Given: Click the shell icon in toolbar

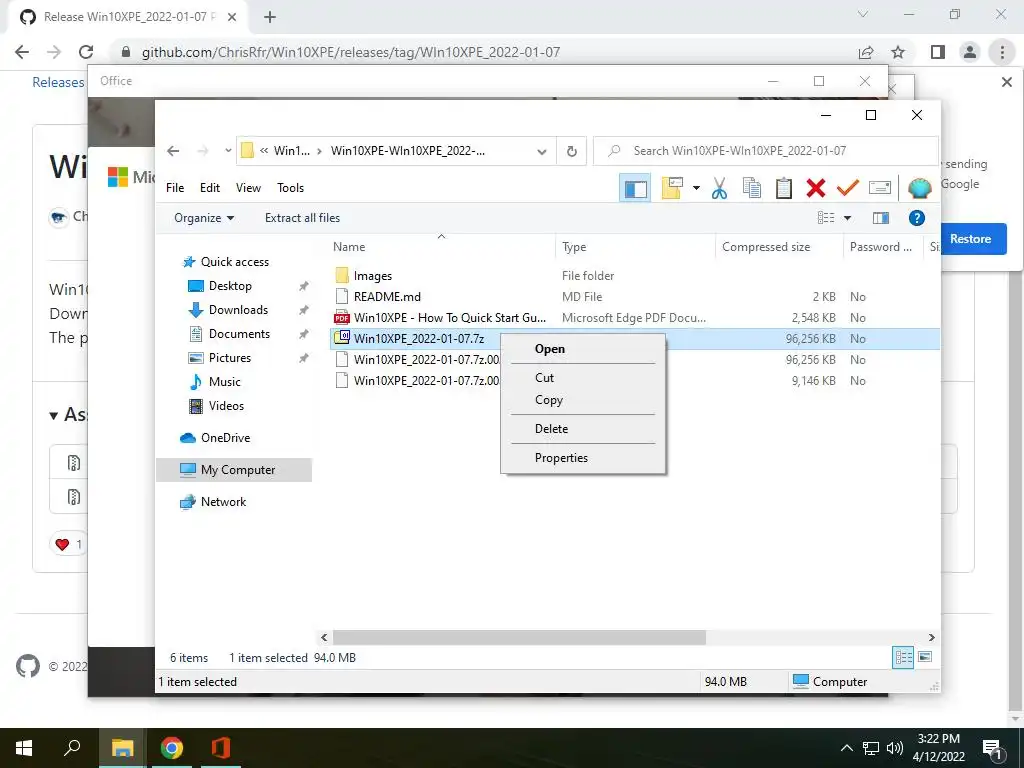Looking at the screenshot, I should click(x=919, y=188).
